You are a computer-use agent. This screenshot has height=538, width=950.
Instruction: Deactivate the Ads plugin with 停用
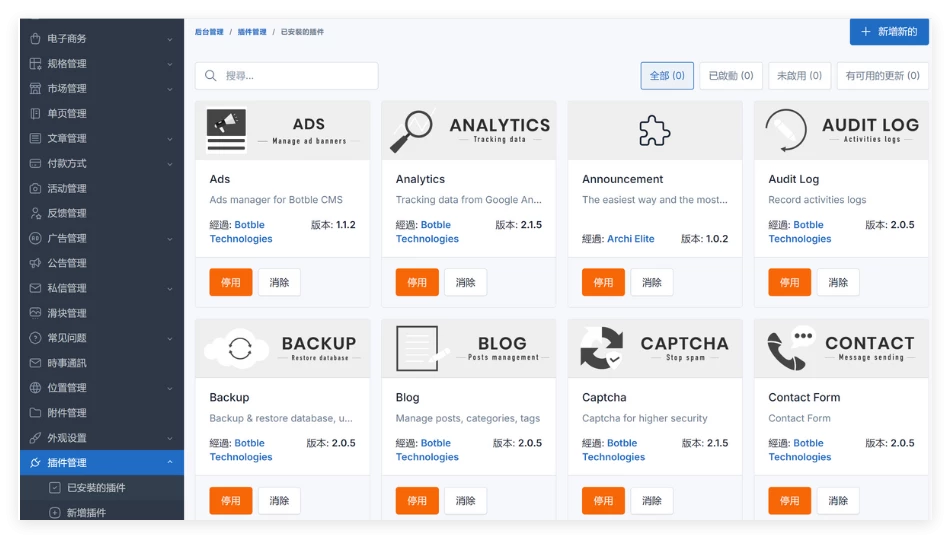(231, 283)
